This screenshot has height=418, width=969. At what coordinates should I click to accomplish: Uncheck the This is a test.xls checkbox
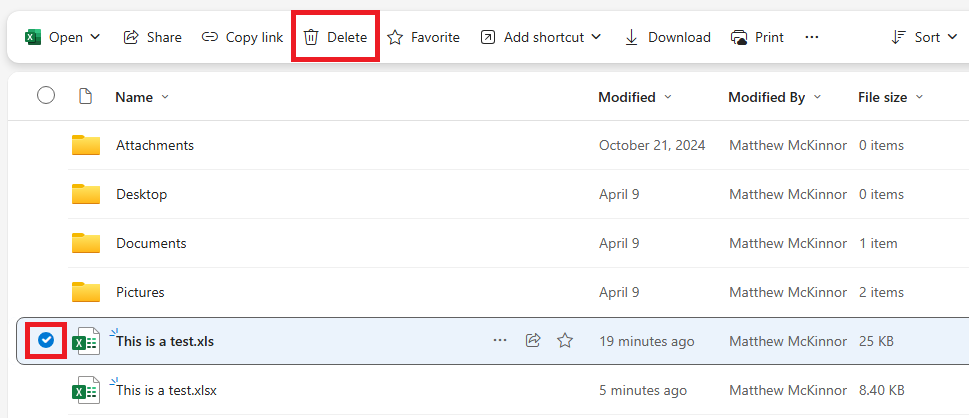pyautogui.click(x=45, y=341)
